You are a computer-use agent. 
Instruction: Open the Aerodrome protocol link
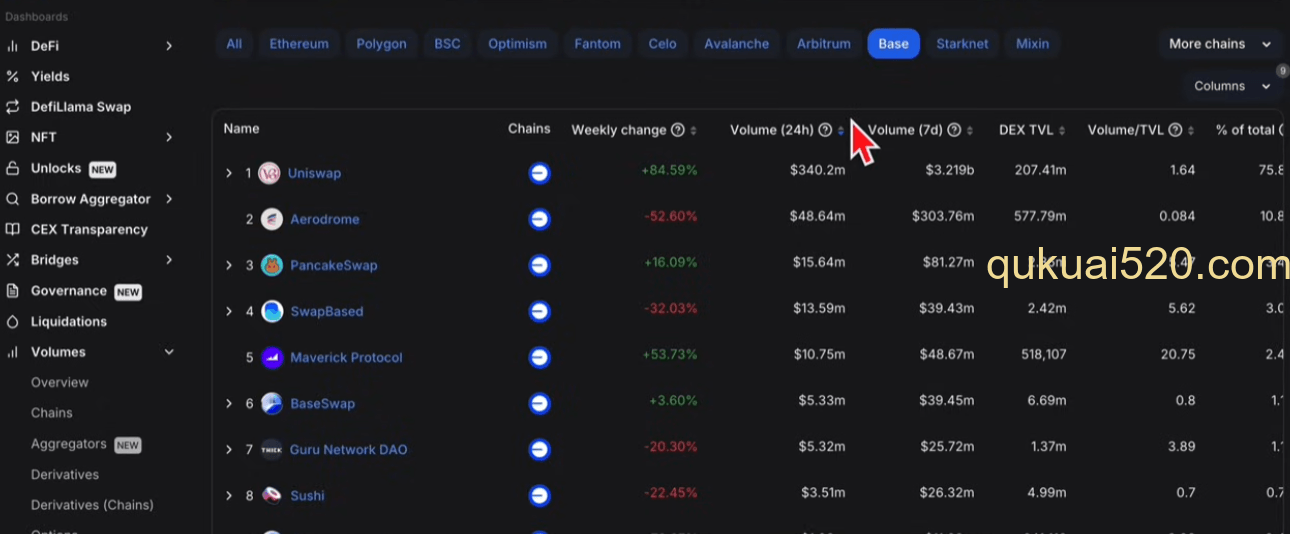pos(325,219)
